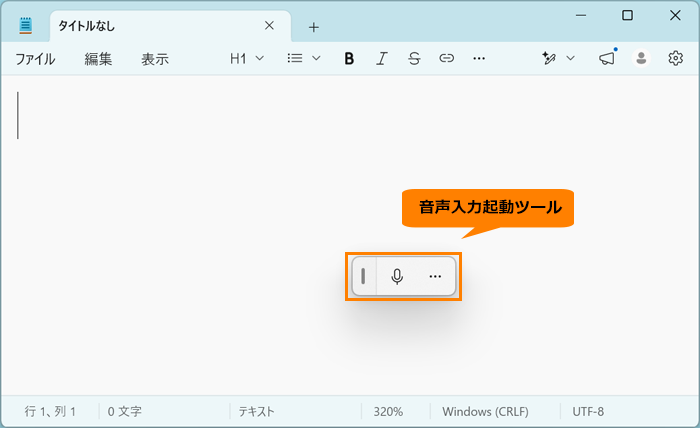
Task: Click into the text editing area
Action: click(350, 235)
